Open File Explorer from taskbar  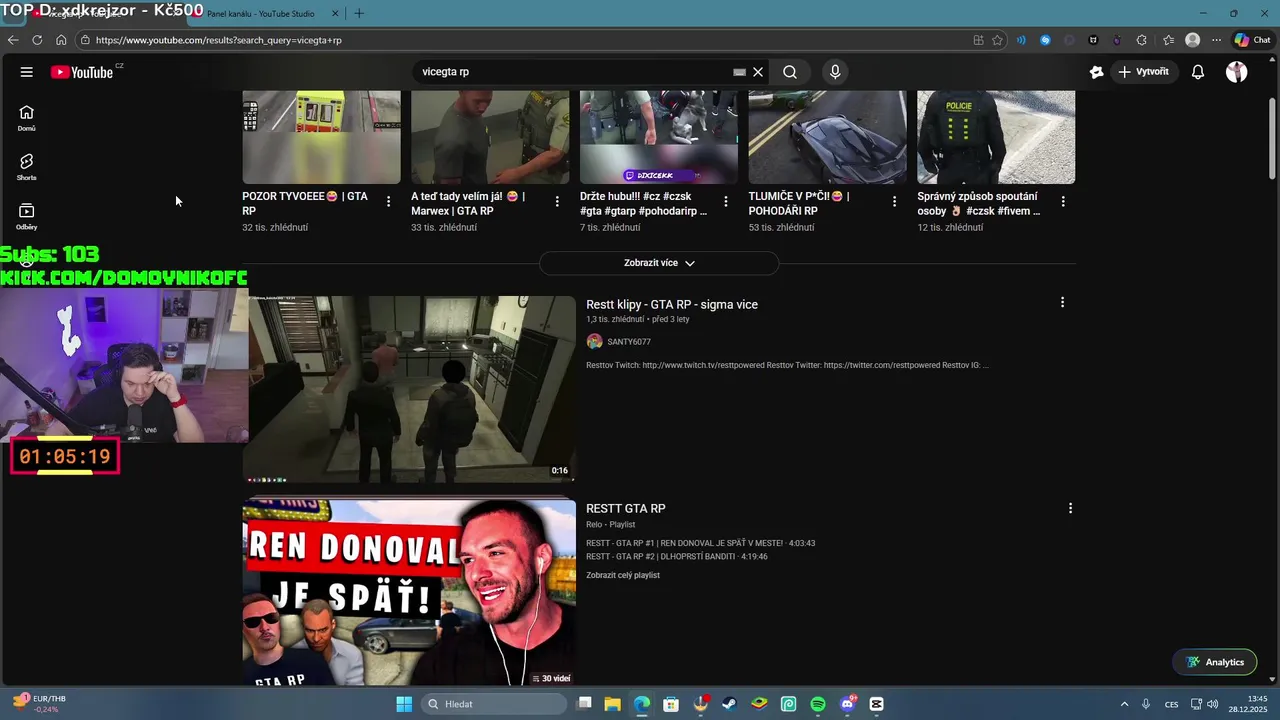tap(613, 704)
